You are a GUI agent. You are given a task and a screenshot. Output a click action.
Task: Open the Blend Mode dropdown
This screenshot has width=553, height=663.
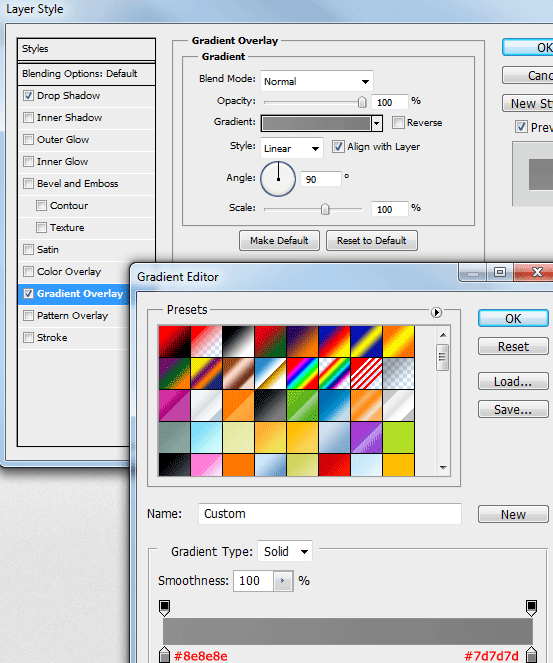[317, 81]
